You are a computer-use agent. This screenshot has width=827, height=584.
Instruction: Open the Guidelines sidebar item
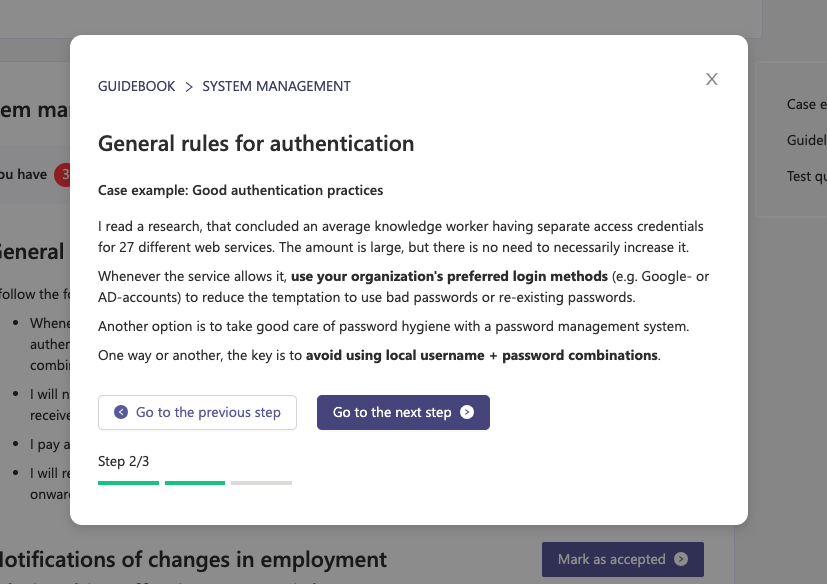click(x=806, y=140)
